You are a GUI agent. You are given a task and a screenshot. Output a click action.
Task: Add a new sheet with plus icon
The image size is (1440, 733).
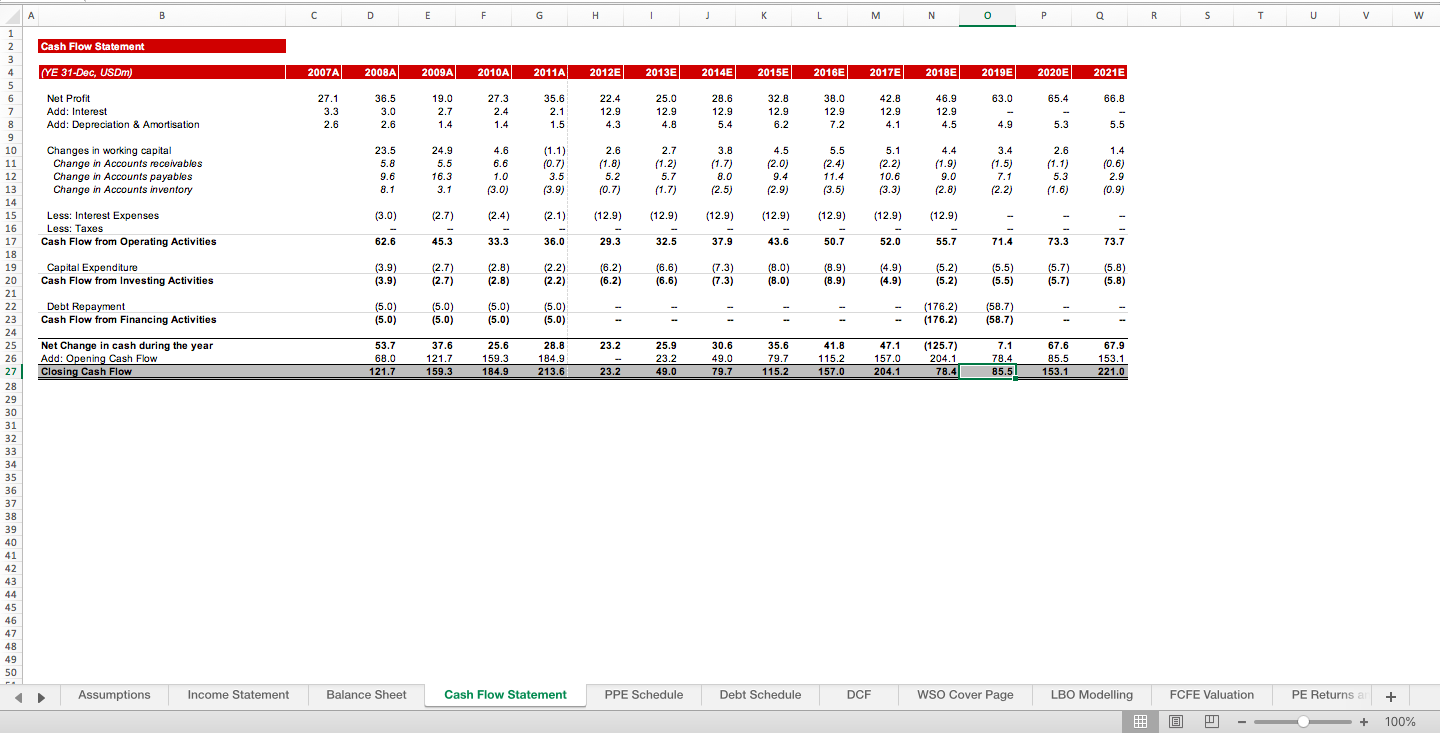[x=1389, y=696]
